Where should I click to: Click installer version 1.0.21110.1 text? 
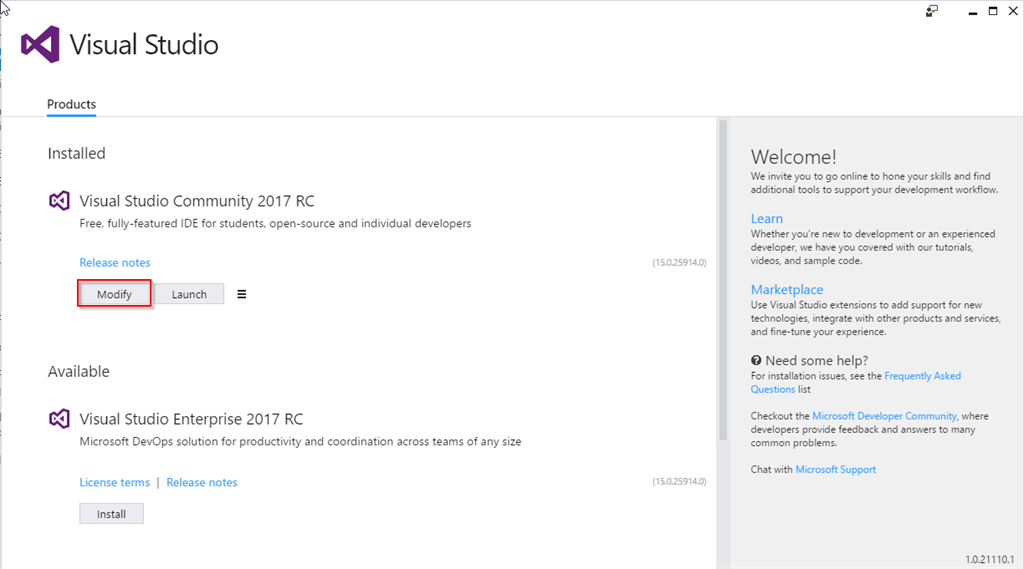click(x=989, y=559)
